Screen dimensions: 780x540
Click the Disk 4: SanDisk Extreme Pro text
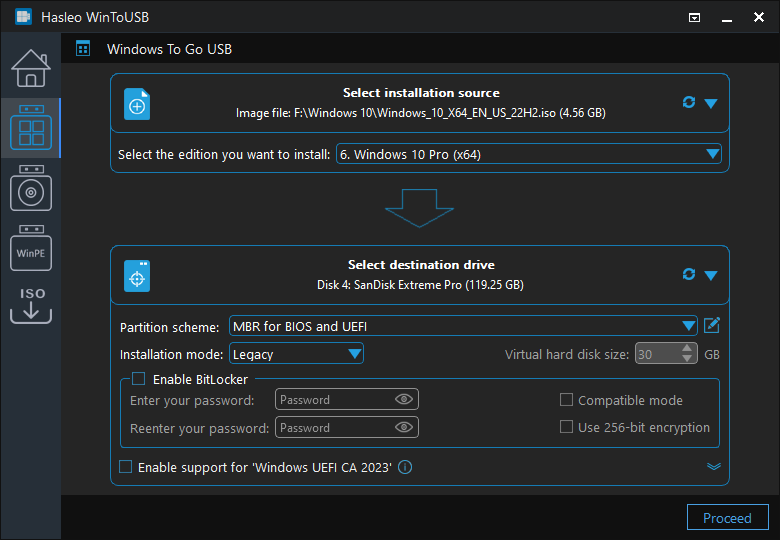[x=420, y=285]
